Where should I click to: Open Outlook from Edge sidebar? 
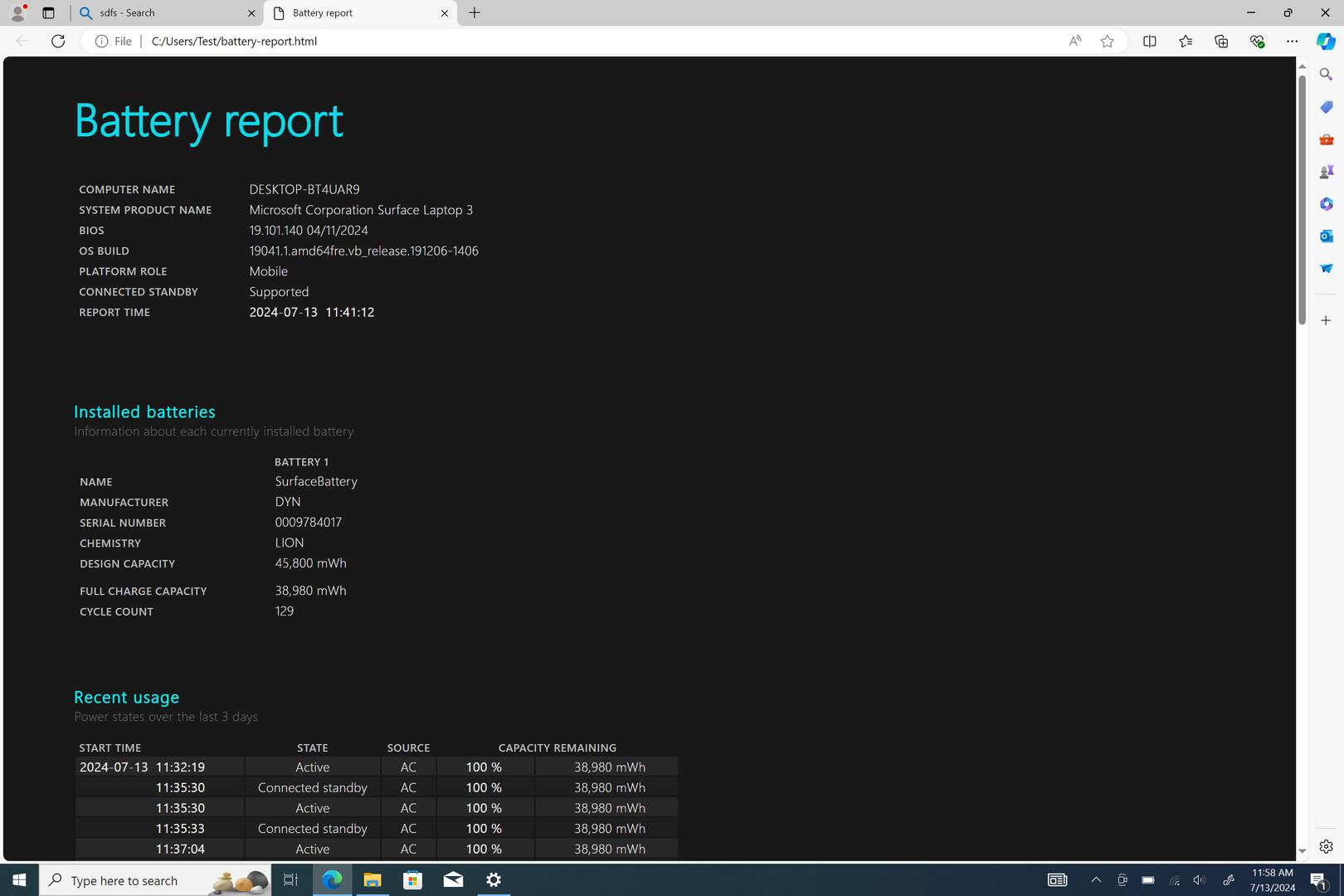click(1326, 236)
